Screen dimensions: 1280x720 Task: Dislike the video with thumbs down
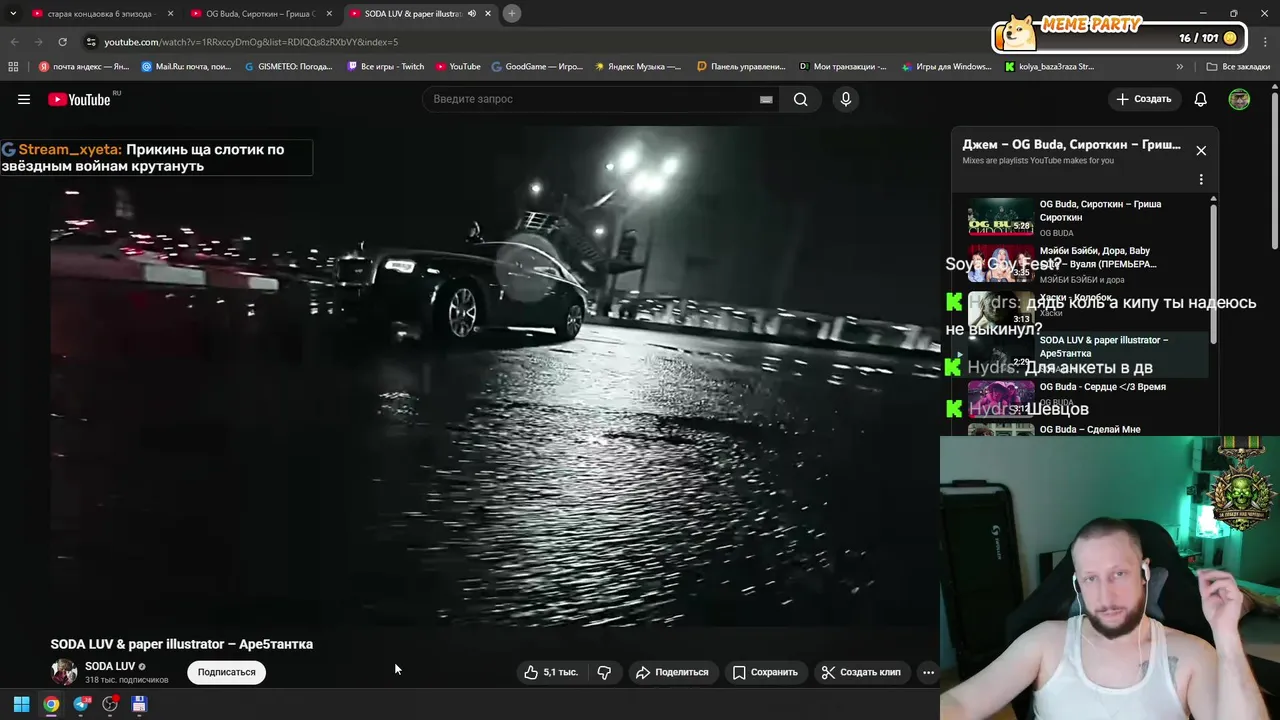[604, 672]
